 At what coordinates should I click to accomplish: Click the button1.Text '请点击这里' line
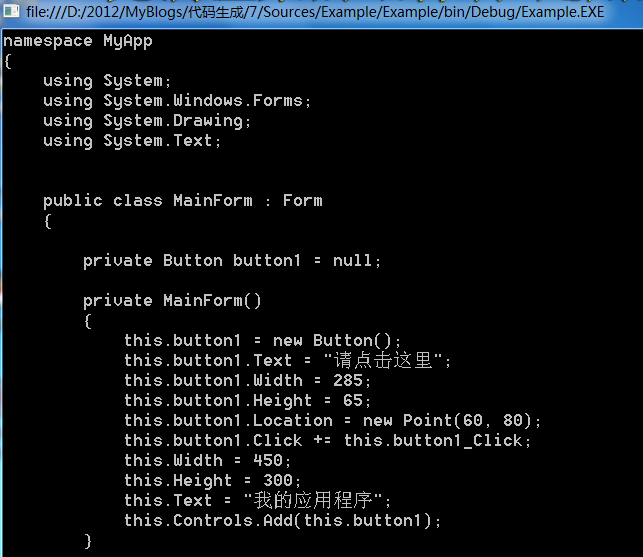[287, 361]
